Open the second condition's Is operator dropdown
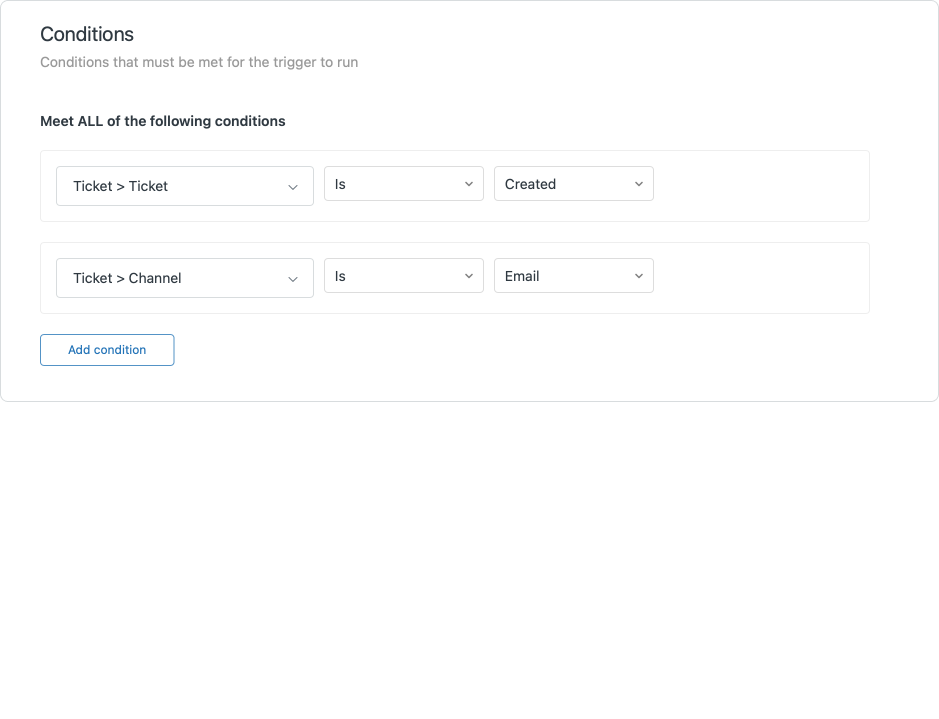Image resolution: width=939 pixels, height=719 pixels. tap(393, 276)
